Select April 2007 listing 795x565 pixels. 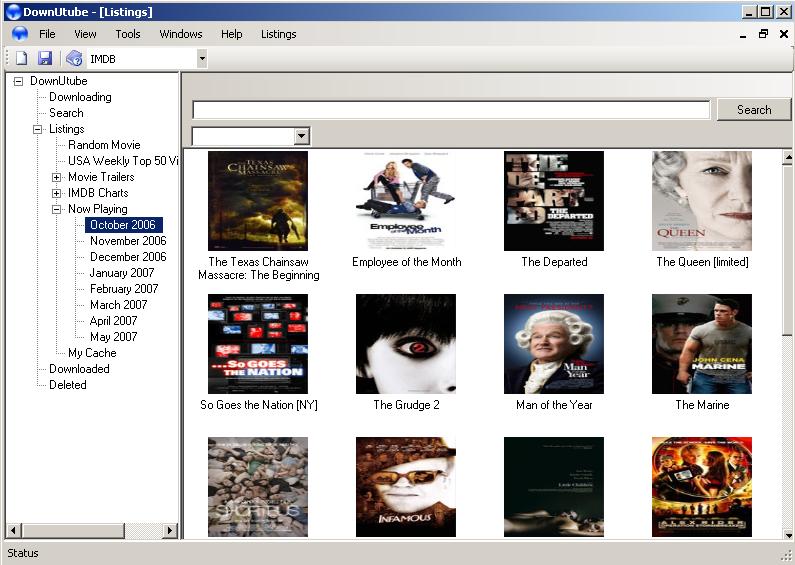pos(114,321)
